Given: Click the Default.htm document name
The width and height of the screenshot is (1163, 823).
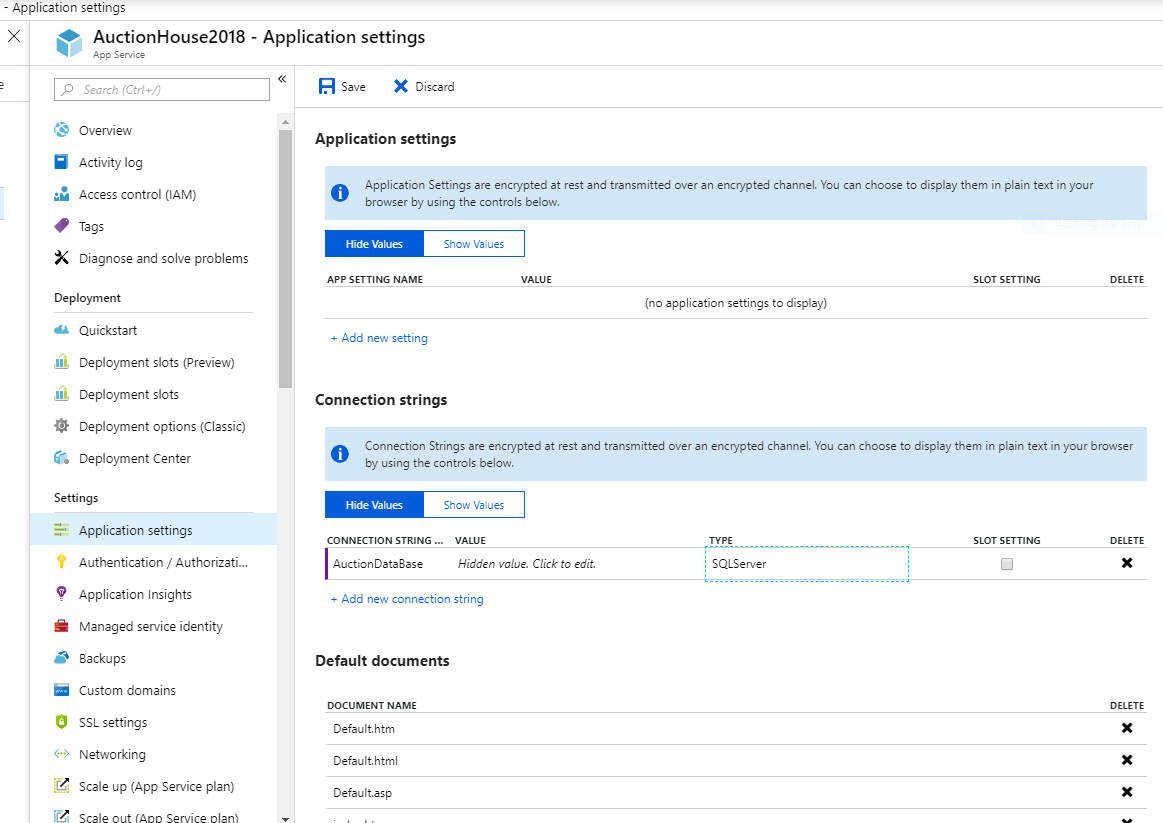Looking at the screenshot, I should tap(364, 729).
